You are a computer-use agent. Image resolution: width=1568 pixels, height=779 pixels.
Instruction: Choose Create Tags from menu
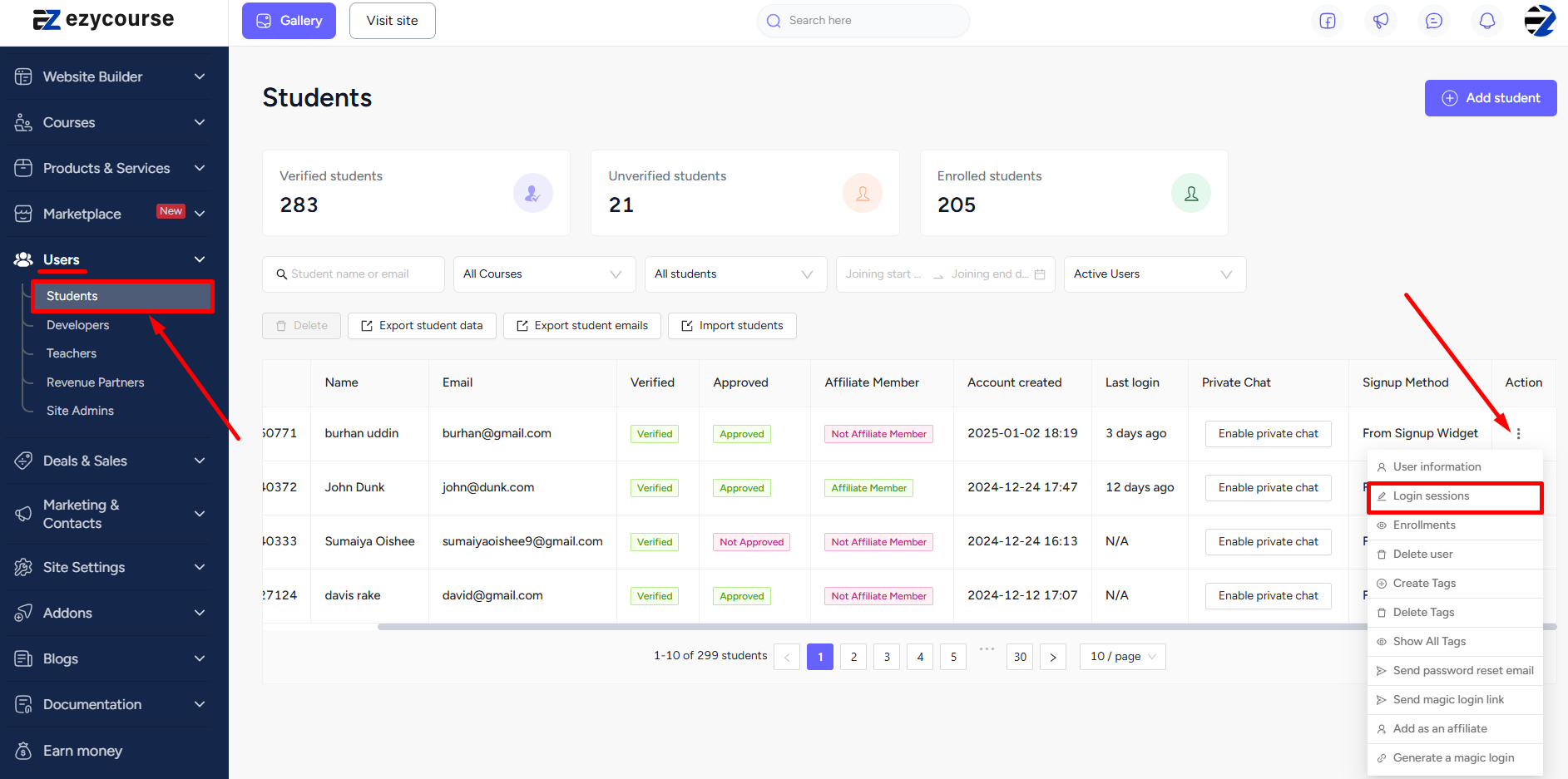(x=1455, y=584)
